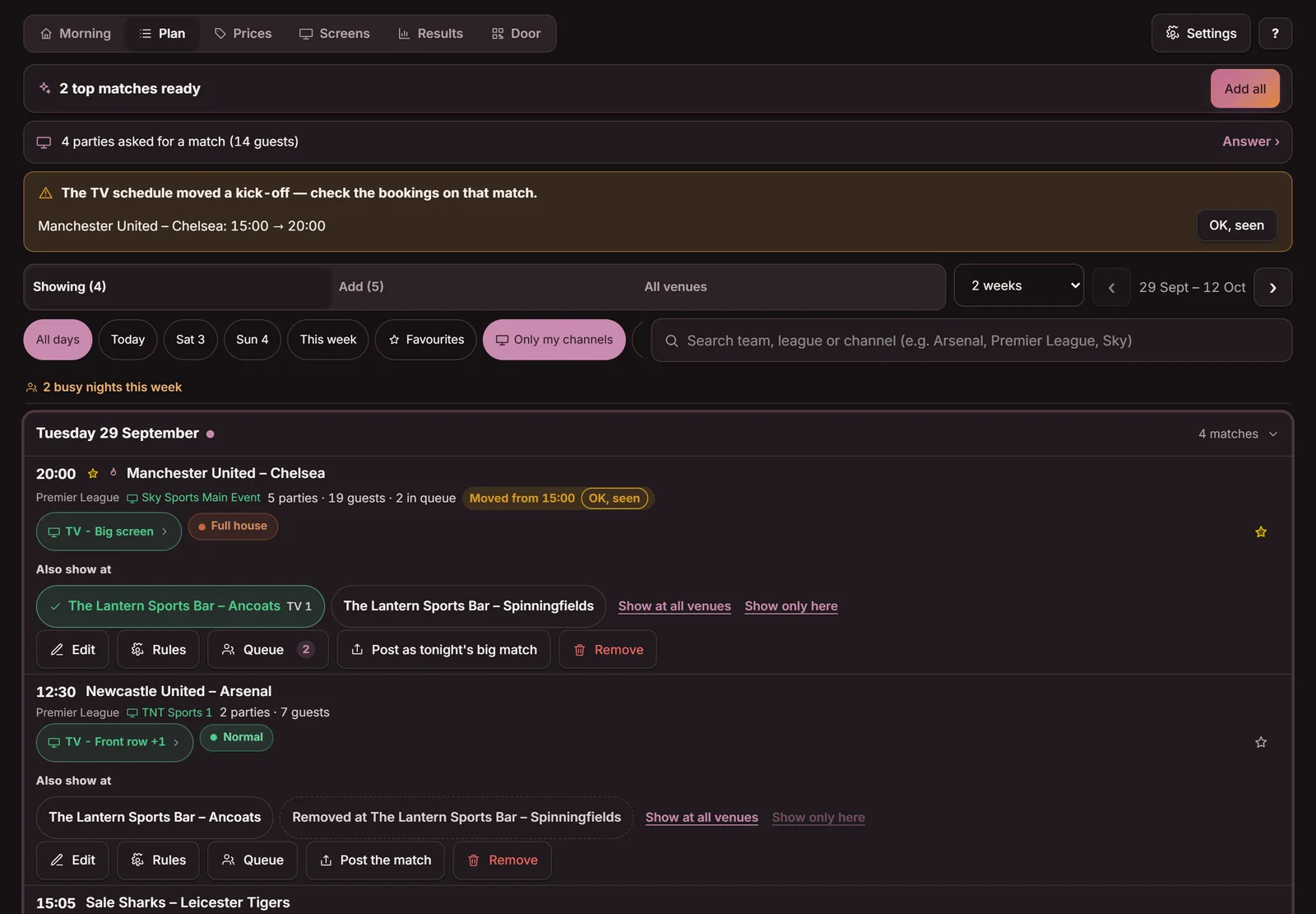1316x914 pixels.
Task: Go to the Prices tab
Action: [243, 34]
